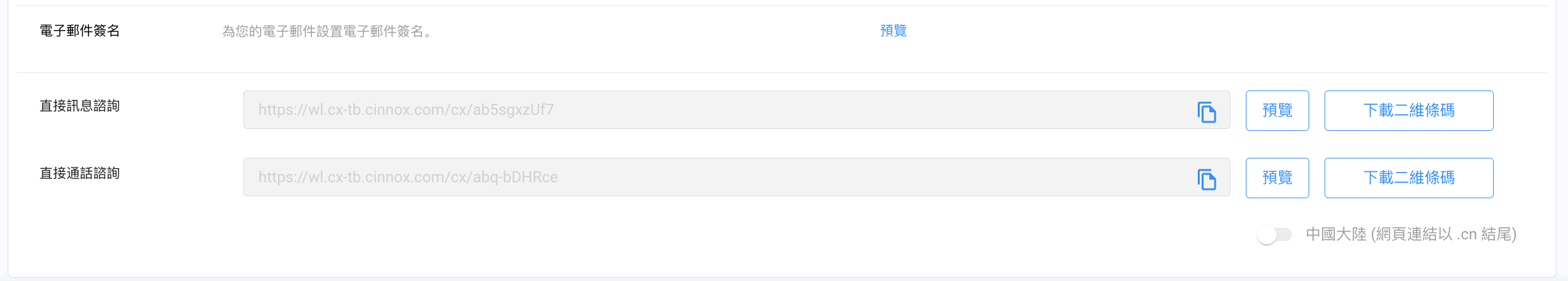This screenshot has height=281, width=1568.
Task: Select the 直接通話諮詢 label
Action: coord(79,173)
